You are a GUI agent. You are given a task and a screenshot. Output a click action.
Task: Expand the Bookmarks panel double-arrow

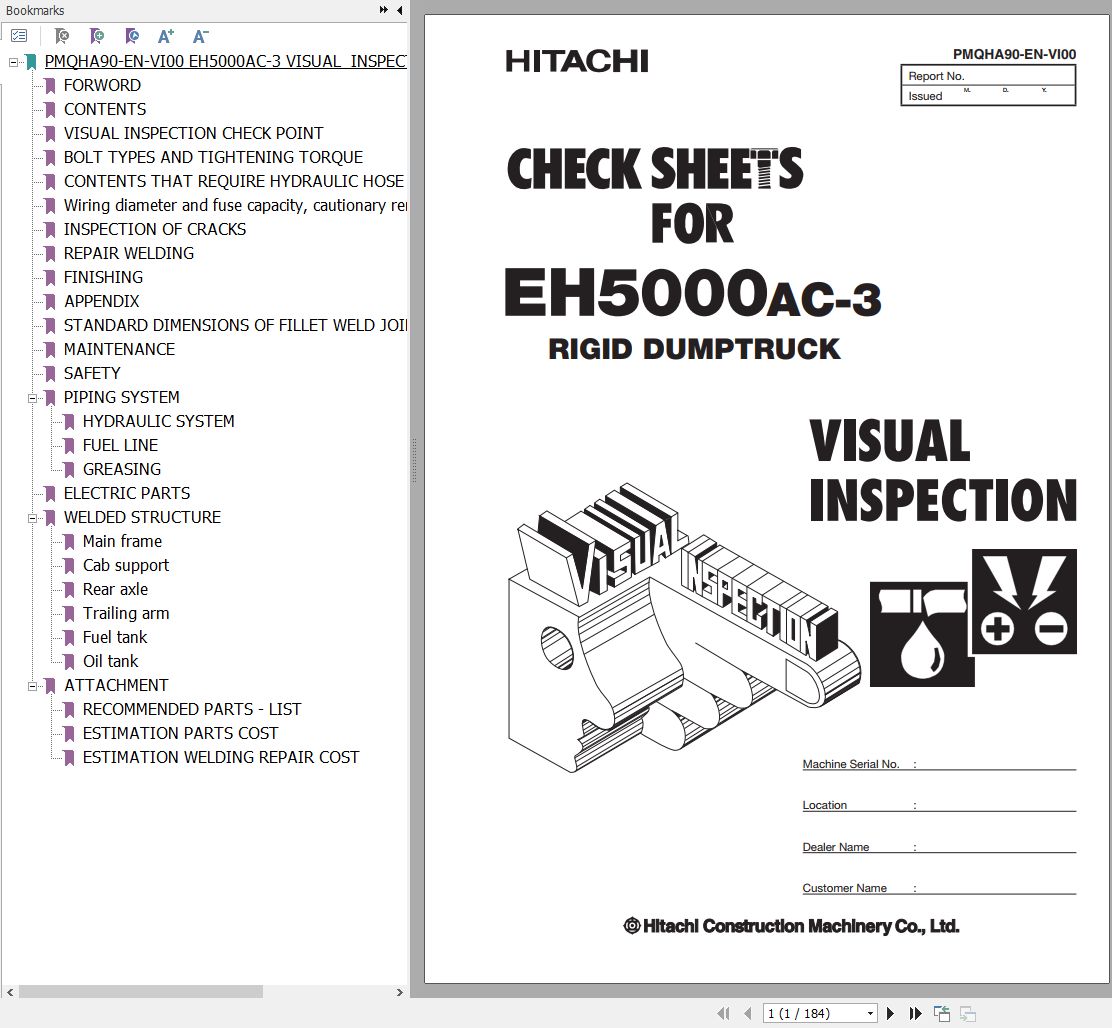tap(384, 10)
